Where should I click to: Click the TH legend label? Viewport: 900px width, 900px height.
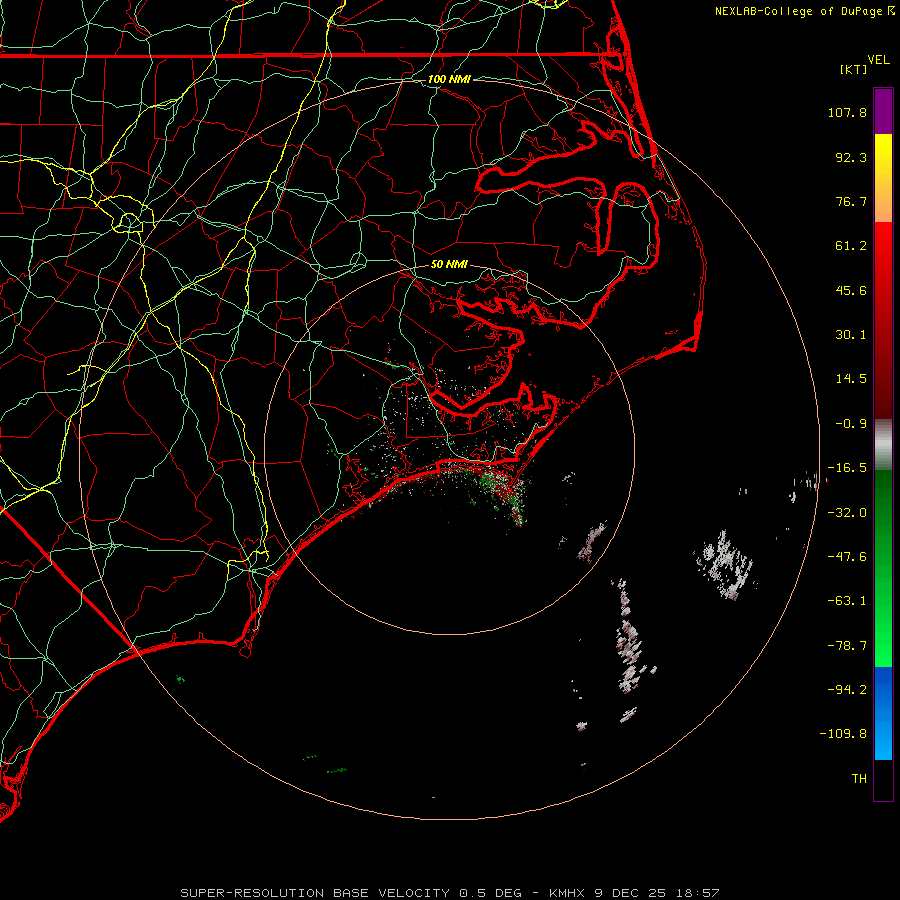(x=859, y=779)
